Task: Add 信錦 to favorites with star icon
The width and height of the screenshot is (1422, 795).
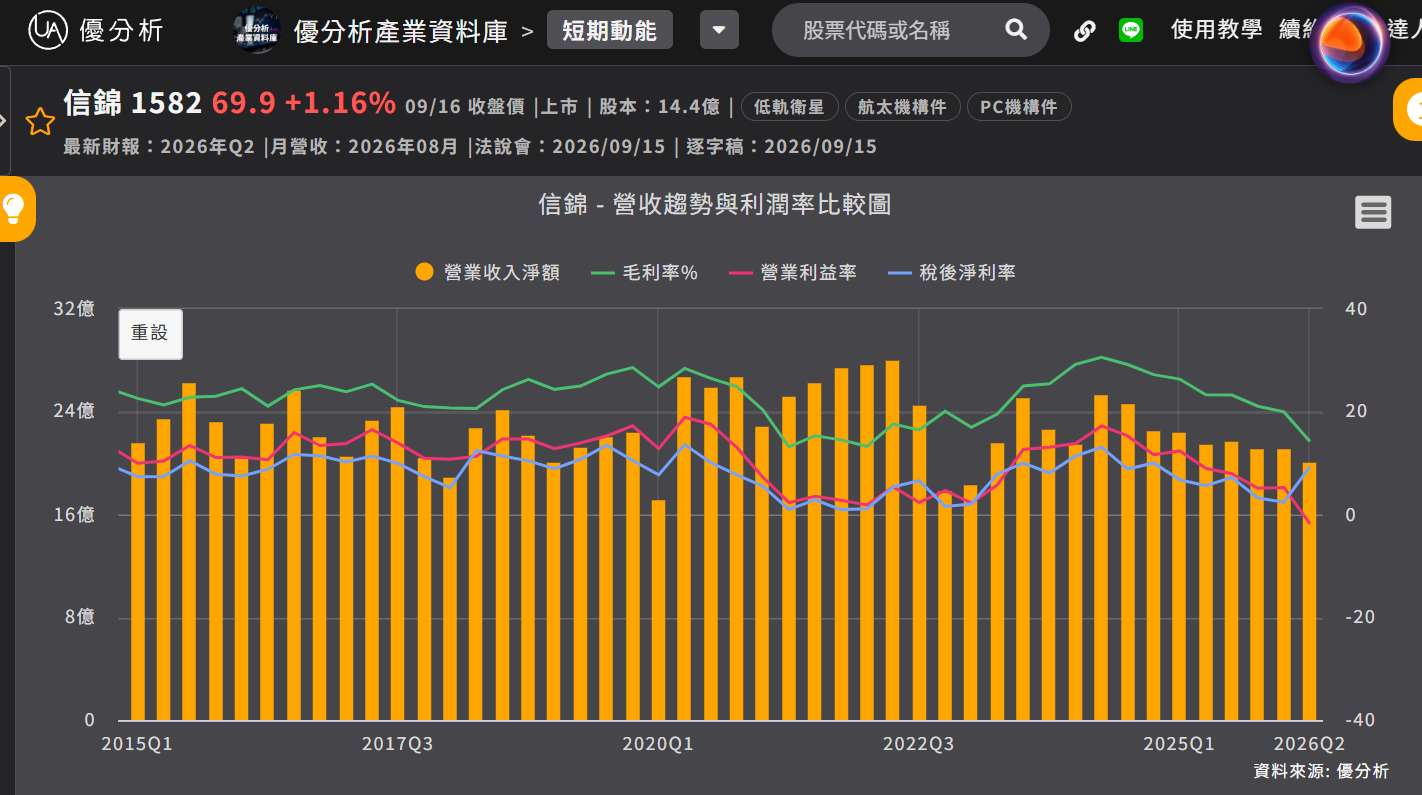Action: pos(40,123)
